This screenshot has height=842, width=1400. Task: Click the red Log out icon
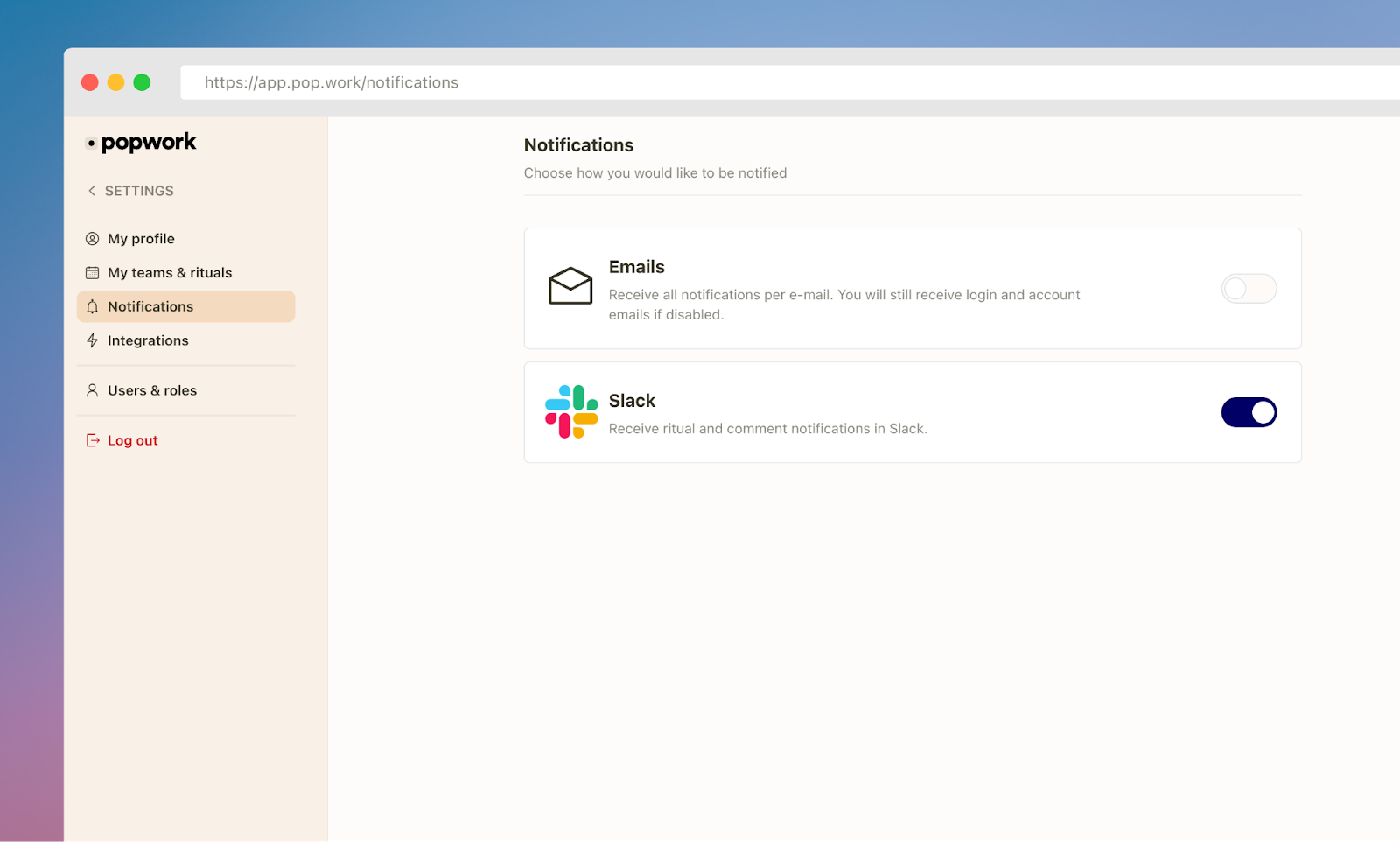pos(92,440)
